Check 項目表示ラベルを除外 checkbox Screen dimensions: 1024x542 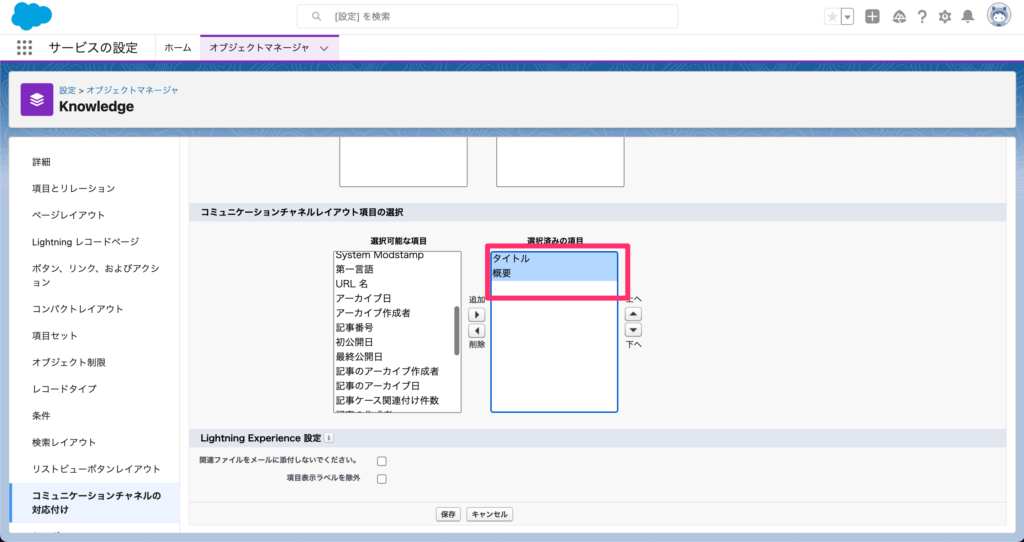coord(381,479)
